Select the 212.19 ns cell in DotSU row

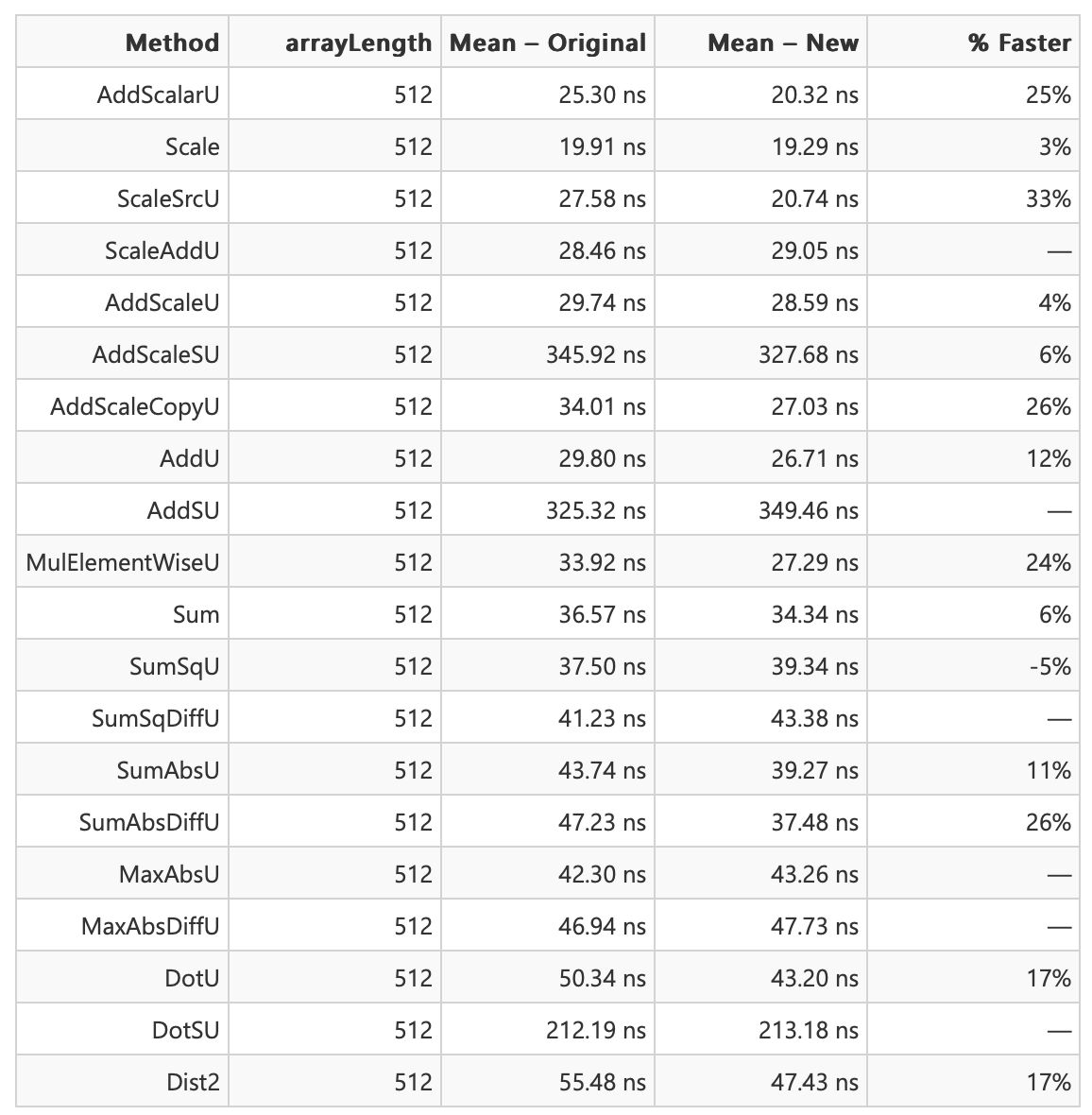tap(596, 1030)
